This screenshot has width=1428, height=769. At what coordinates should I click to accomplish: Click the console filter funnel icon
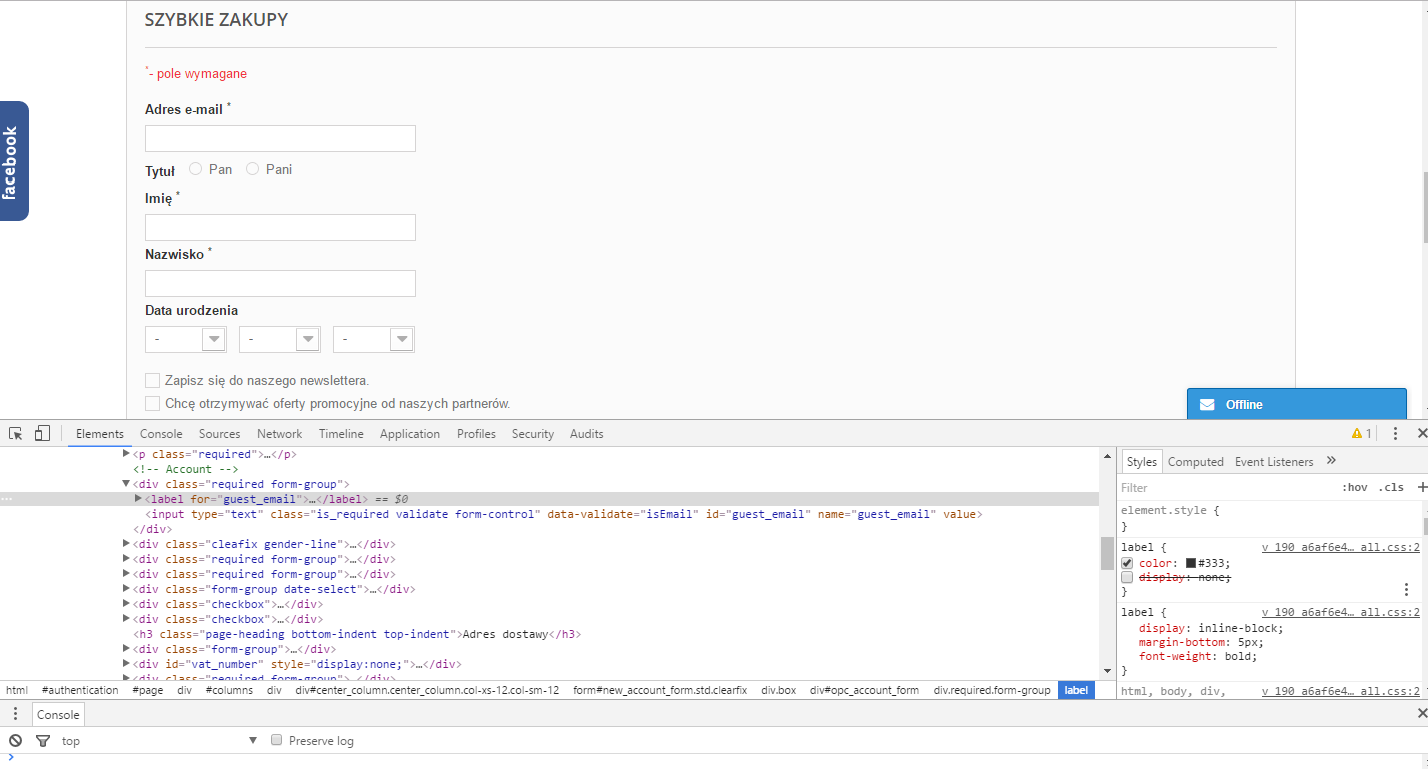(42, 741)
